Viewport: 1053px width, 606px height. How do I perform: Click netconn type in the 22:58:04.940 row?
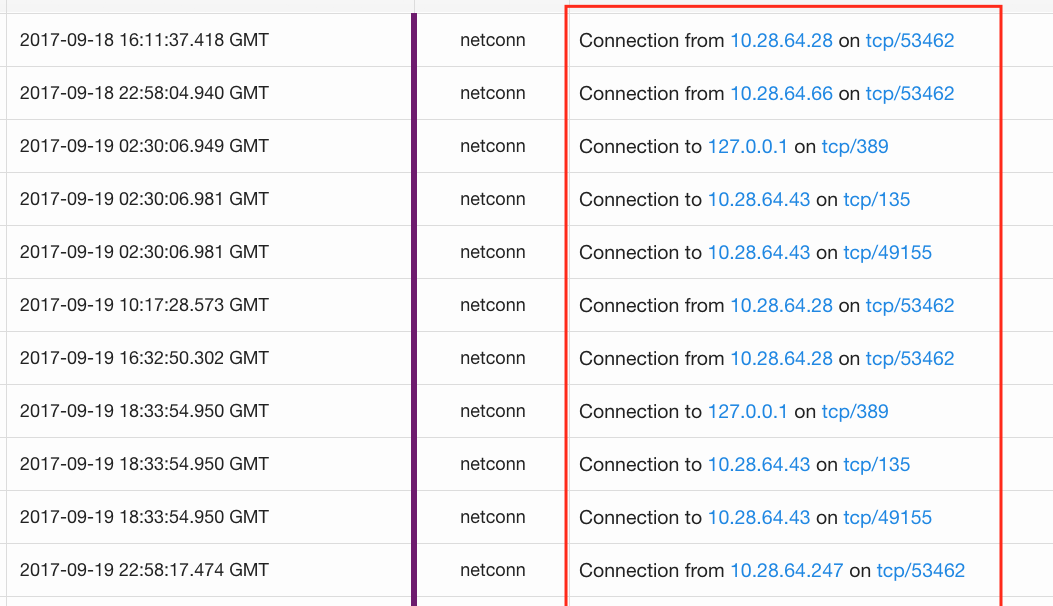pyautogui.click(x=492, y=94)
